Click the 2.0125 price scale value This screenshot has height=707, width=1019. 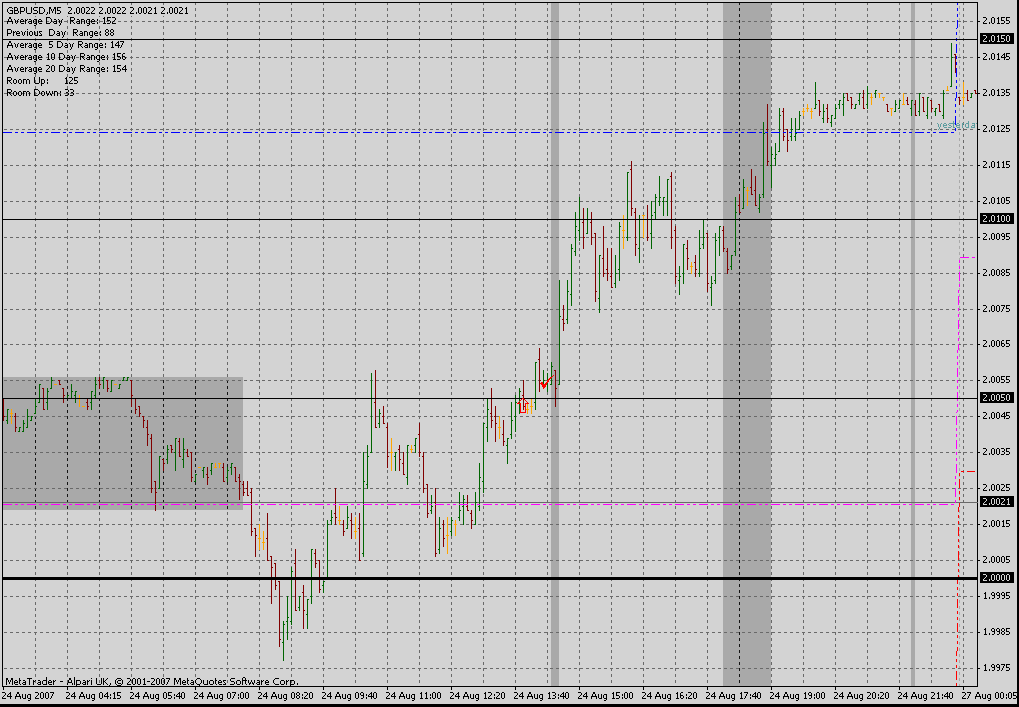click(x=996, y=129)
